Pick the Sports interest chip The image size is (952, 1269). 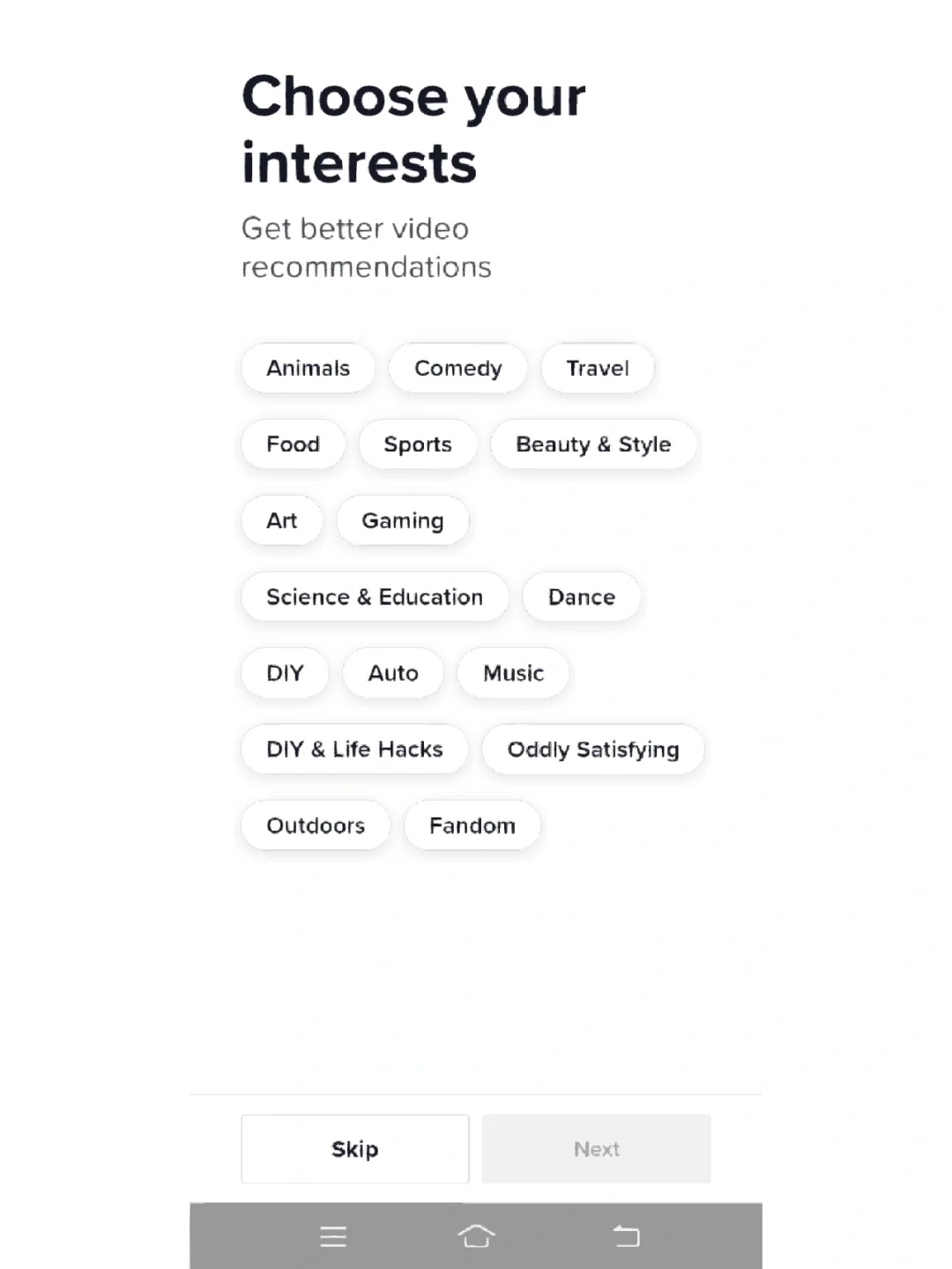click(417, 444)
